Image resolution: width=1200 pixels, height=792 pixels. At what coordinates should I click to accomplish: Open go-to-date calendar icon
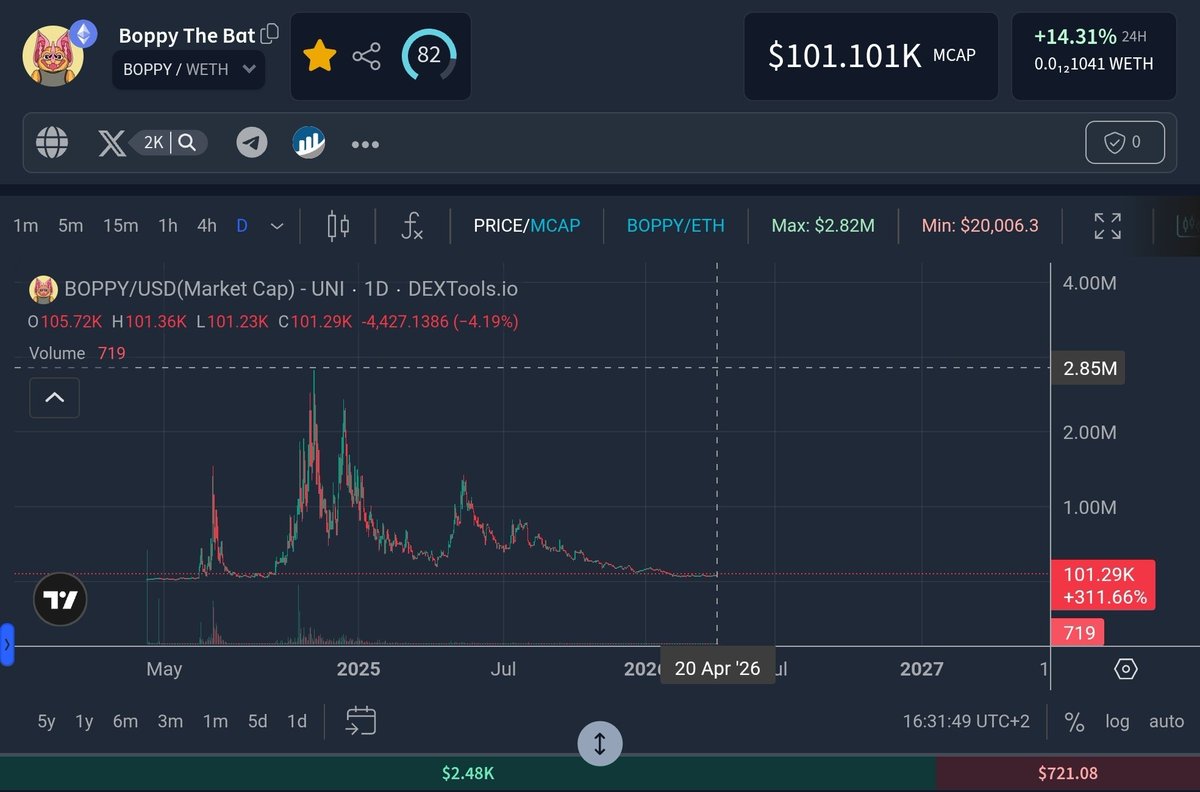[x=360, y=720]
